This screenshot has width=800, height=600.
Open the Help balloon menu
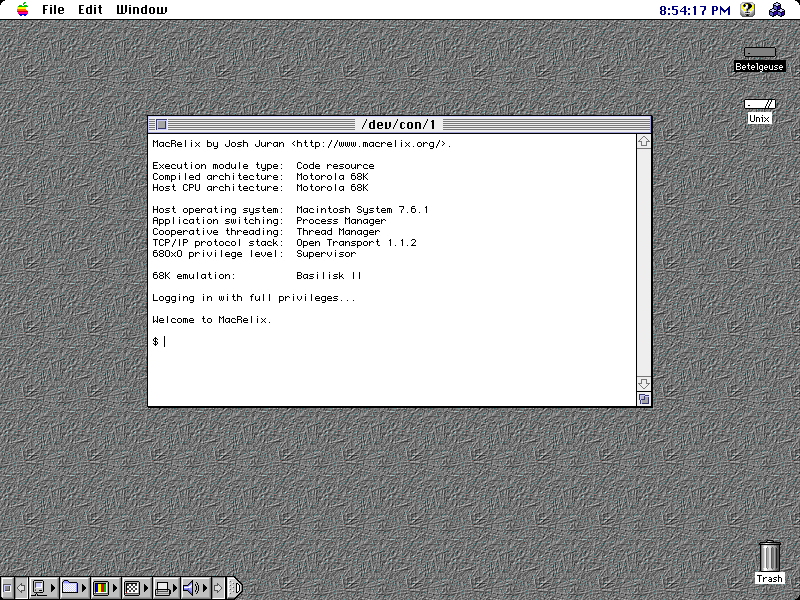click(x=747, y=10)
